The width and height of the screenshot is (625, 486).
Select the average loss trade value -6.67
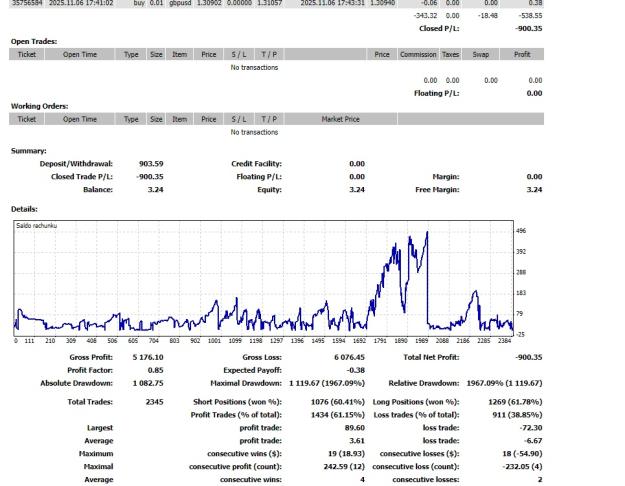pyautogui.click(x=533, y=441)
